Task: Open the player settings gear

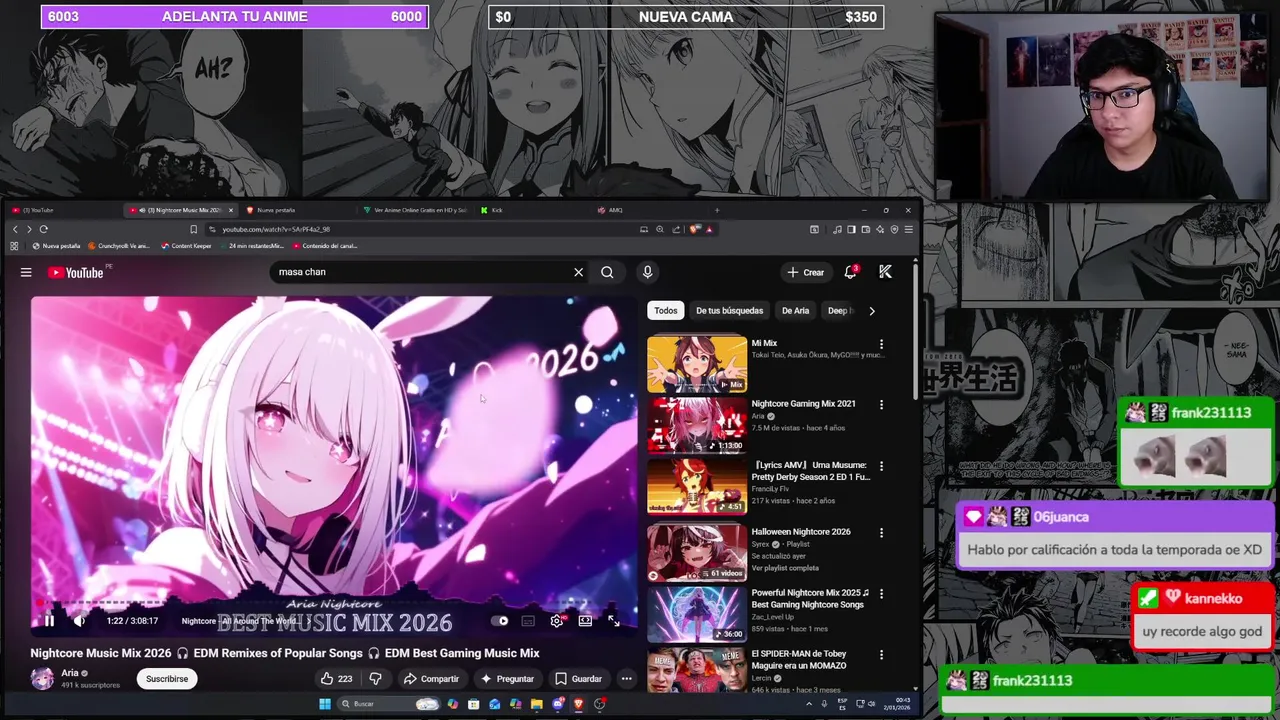Action: (x=557, y=621)
